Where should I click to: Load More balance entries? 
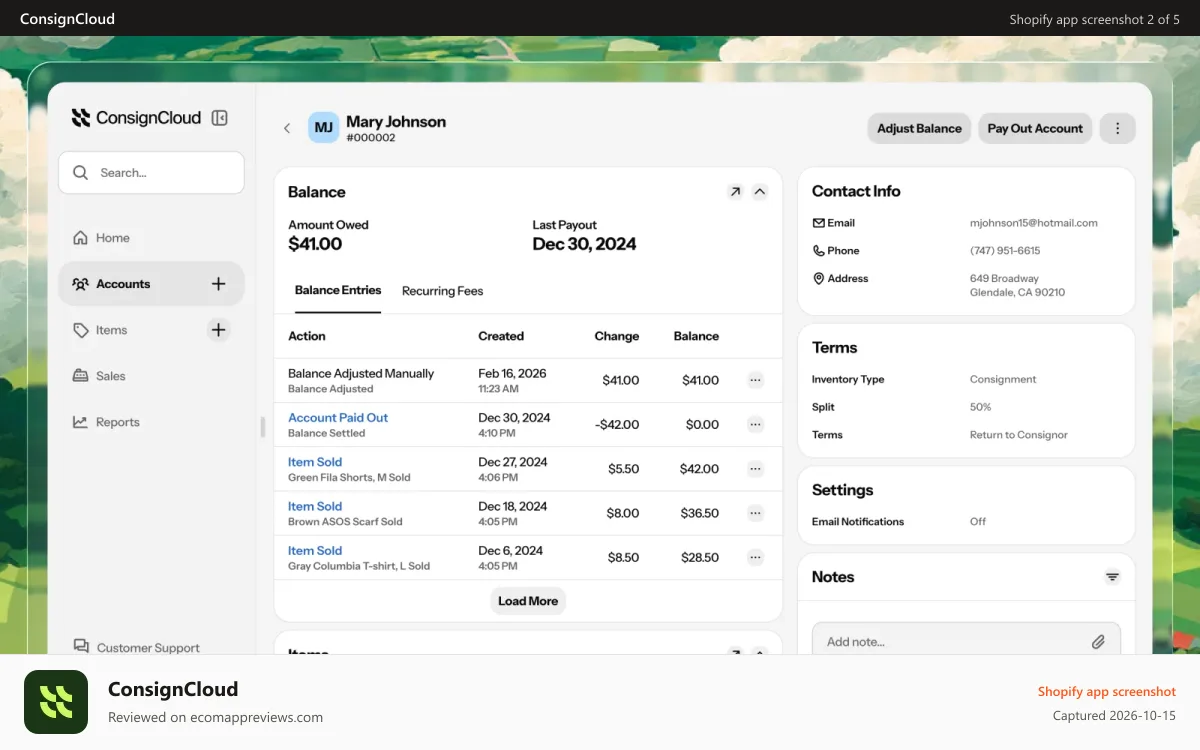528,601
